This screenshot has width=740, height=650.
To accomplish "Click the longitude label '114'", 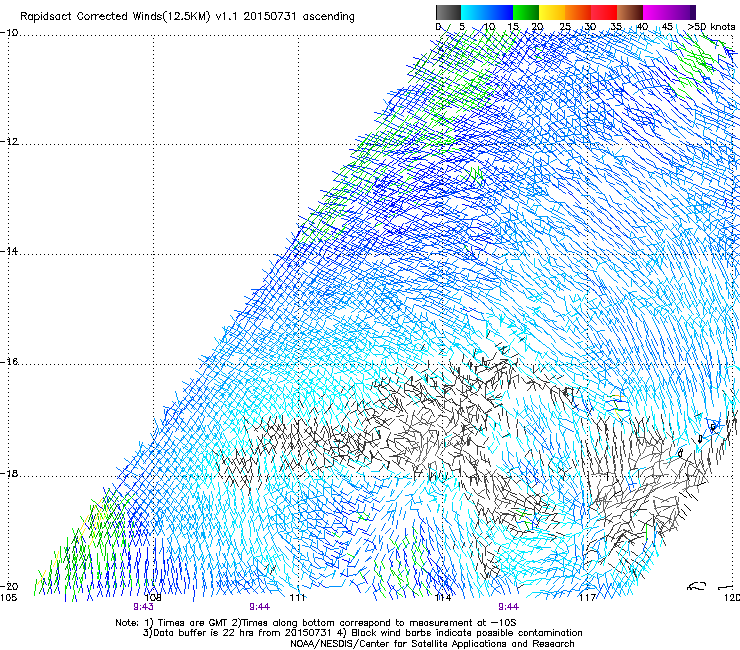I will (443, 598).
